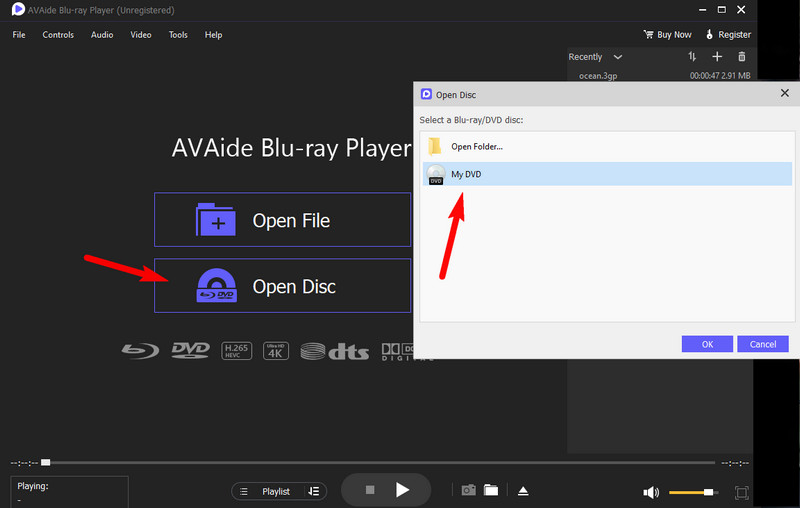Take a snapshot with camera icon
800x508 pixels.
click(468, 490)
